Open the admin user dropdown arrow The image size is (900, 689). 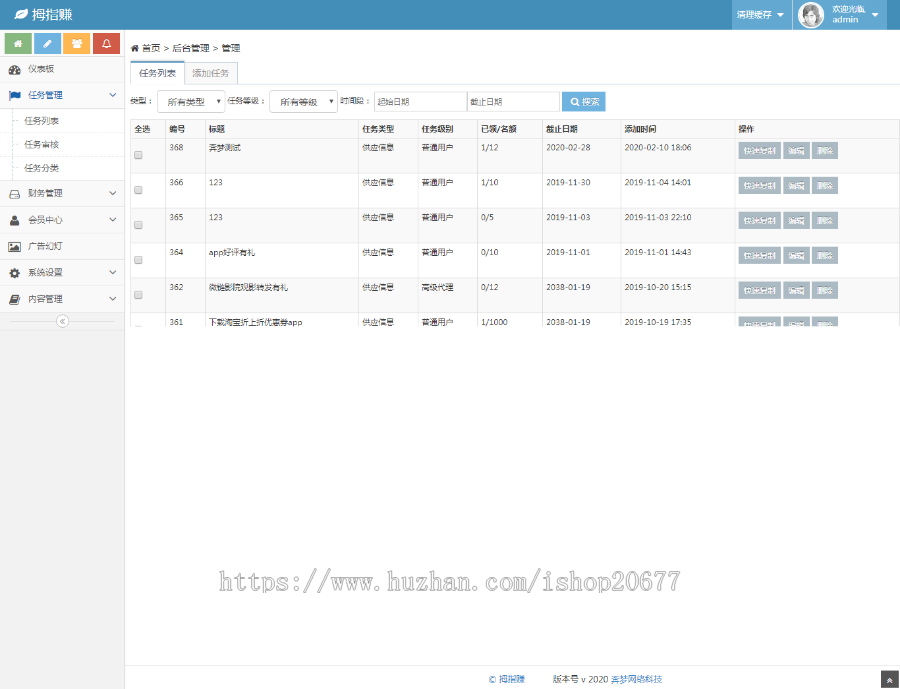point(875,15)
